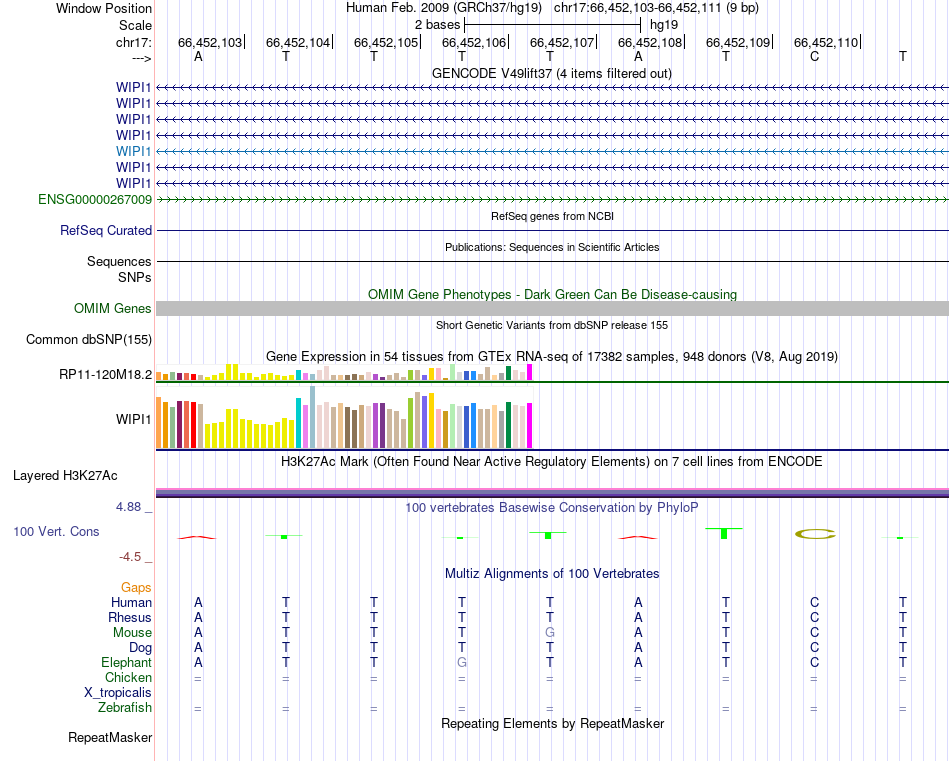Click the RepeatMasker track label
This screenshot has width=950, height=761.
pyautogui.click(x=110, y=737)
